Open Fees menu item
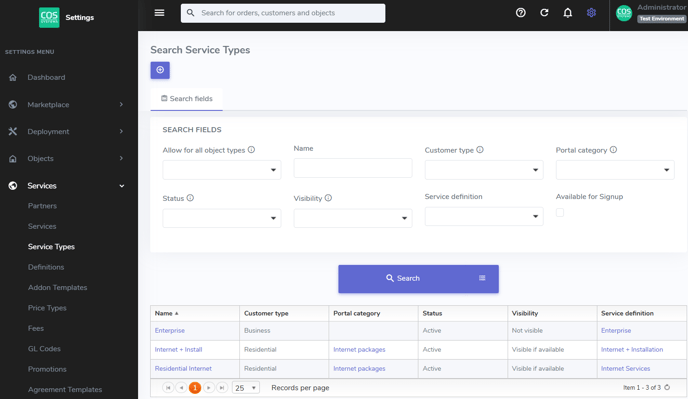The image size is (688, 399). click(x=36, y=328)
